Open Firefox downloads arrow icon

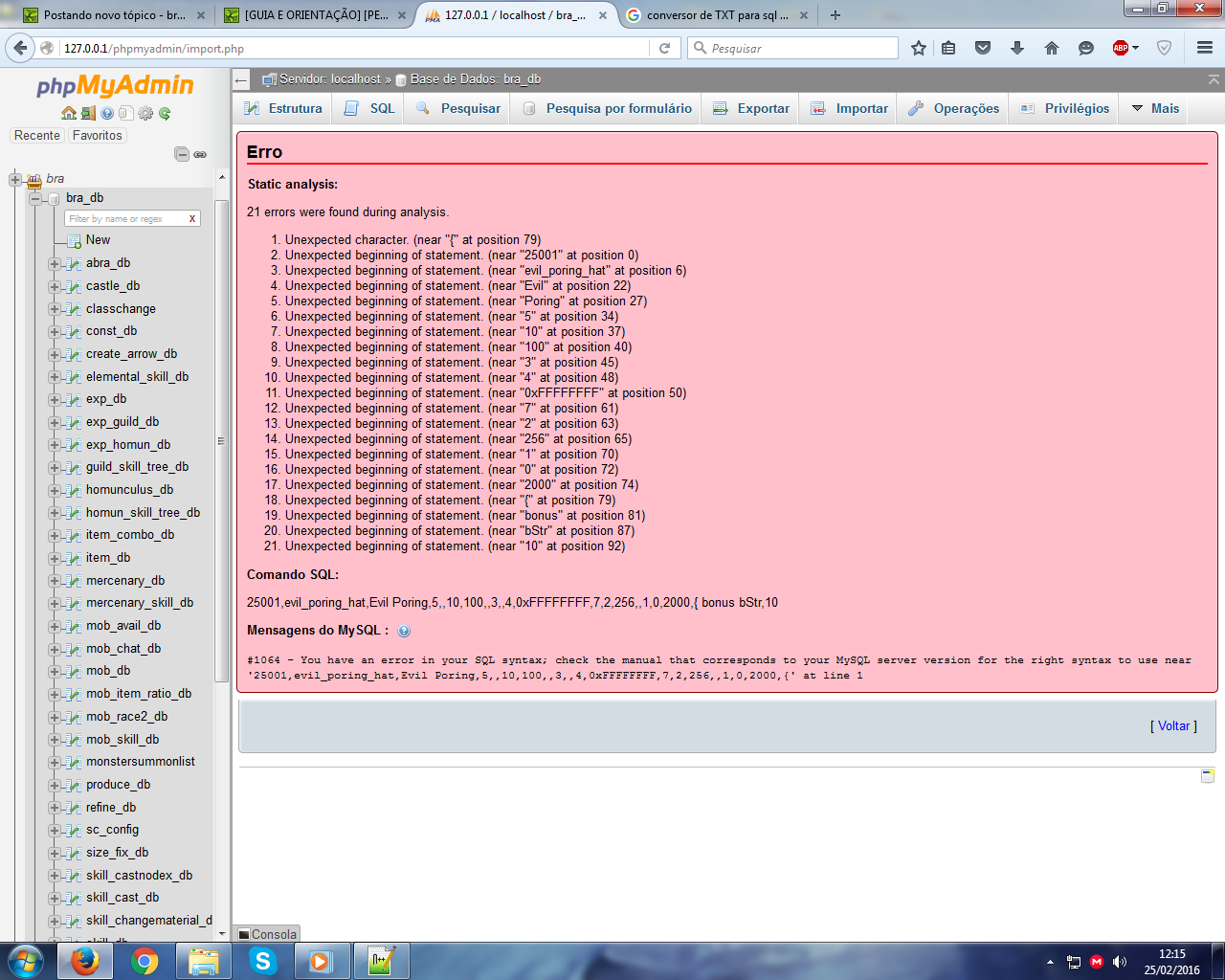tap(1017, 48)
